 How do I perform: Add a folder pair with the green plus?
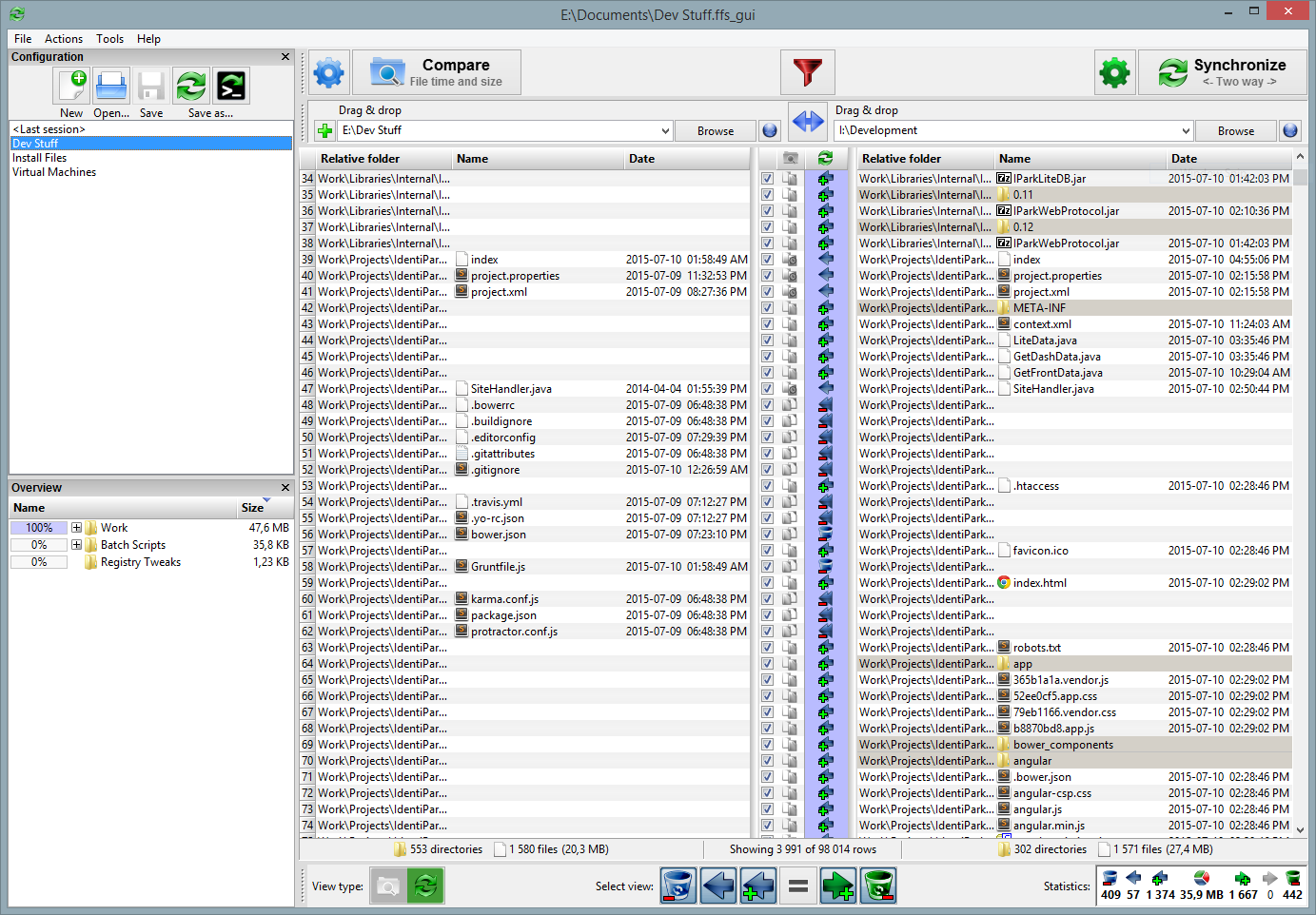click(x=324, y=130)
